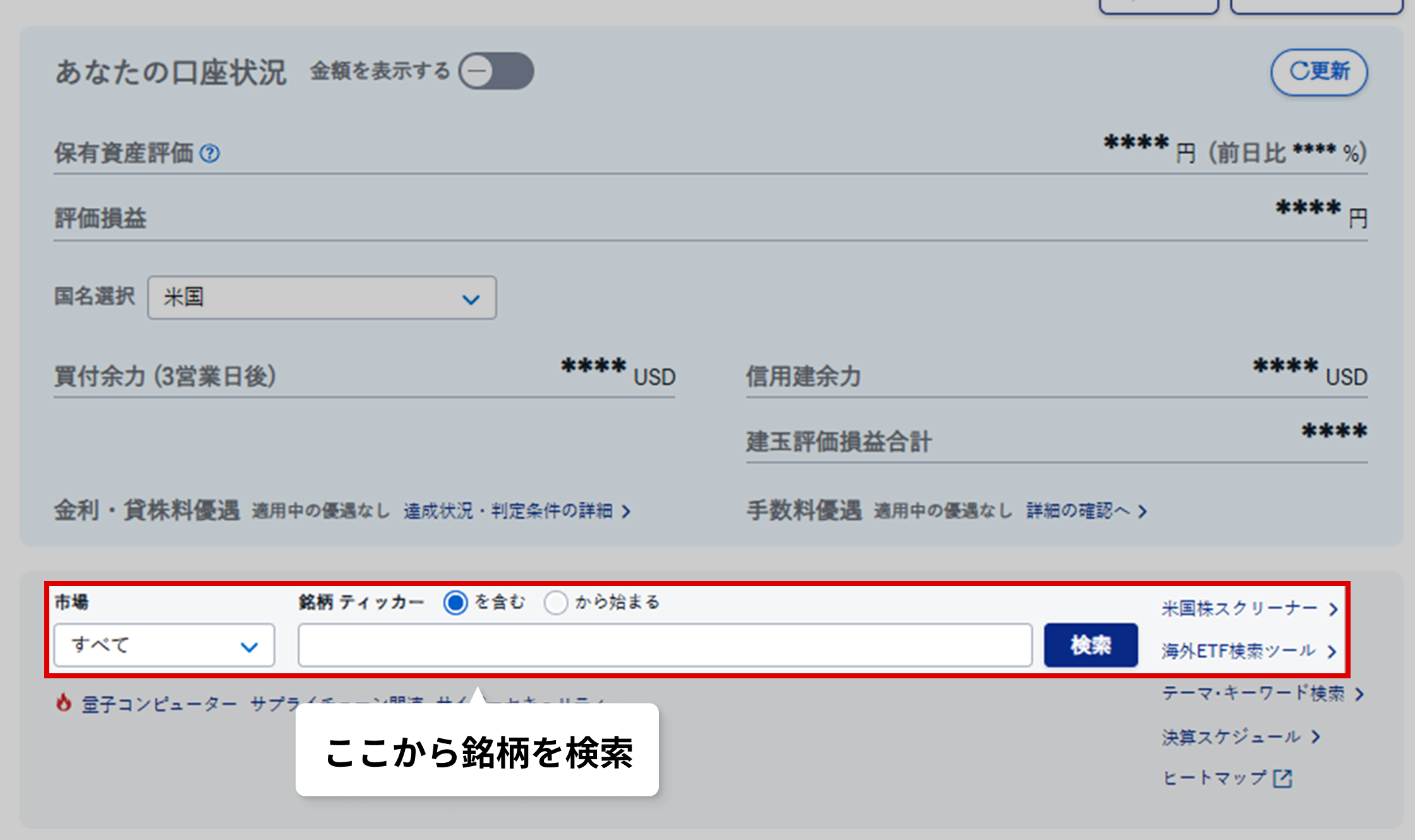Select the を含む radio button
This screenshot has height=840, width=1415.
456,603
